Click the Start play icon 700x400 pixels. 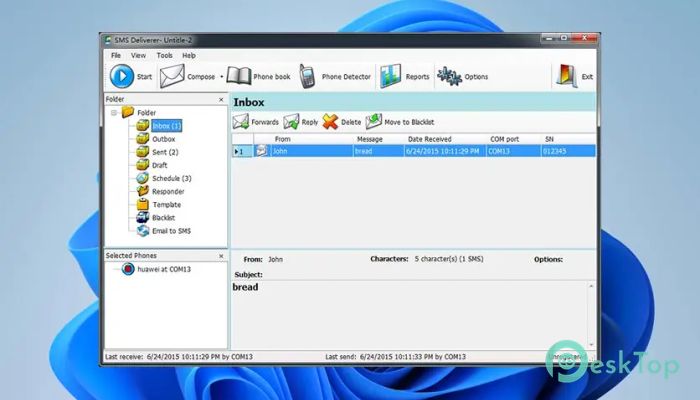[121, 76]
